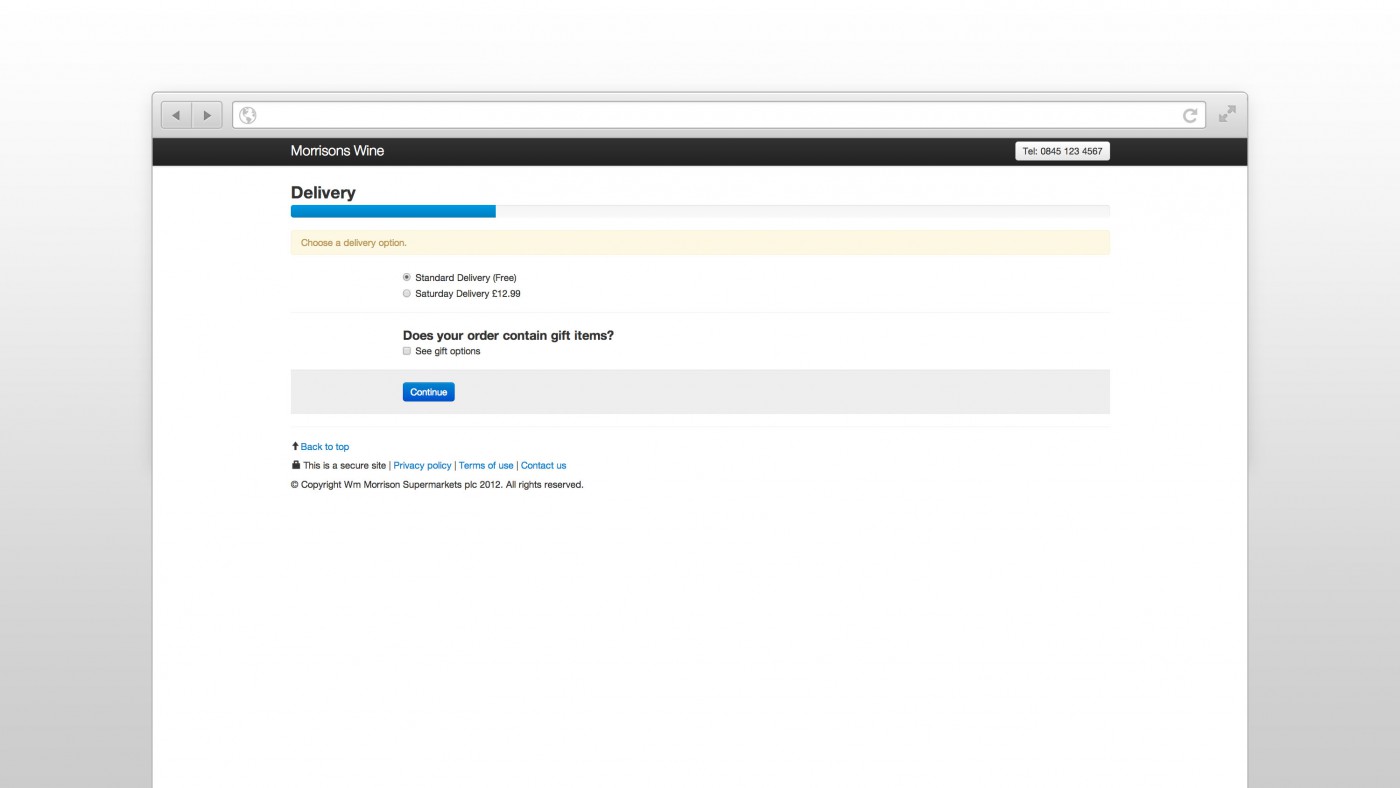Open the Terms of use link
Viewport: 1400px width, 788px height.
486,466
